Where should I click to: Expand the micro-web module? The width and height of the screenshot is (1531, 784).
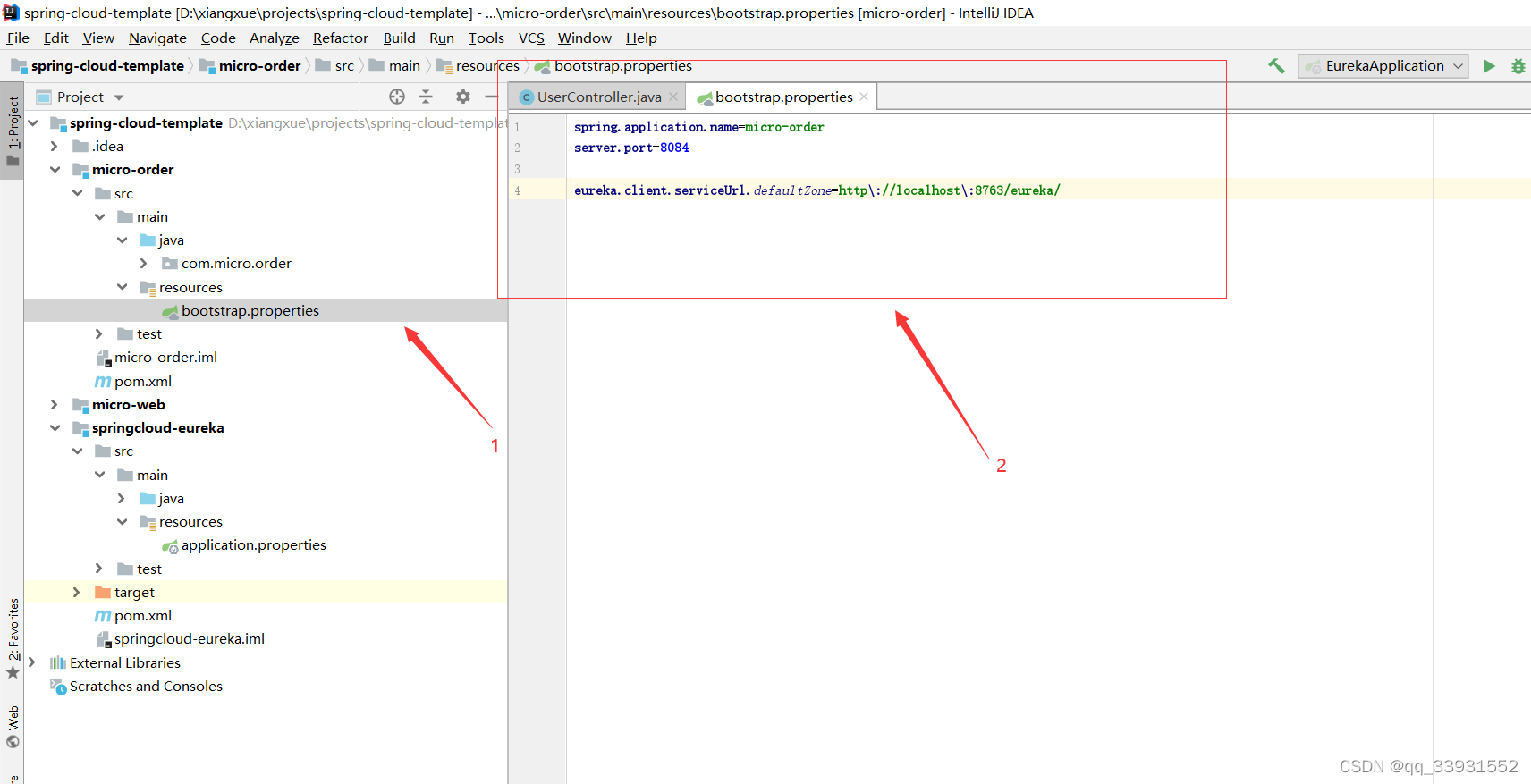coord(55,404)
